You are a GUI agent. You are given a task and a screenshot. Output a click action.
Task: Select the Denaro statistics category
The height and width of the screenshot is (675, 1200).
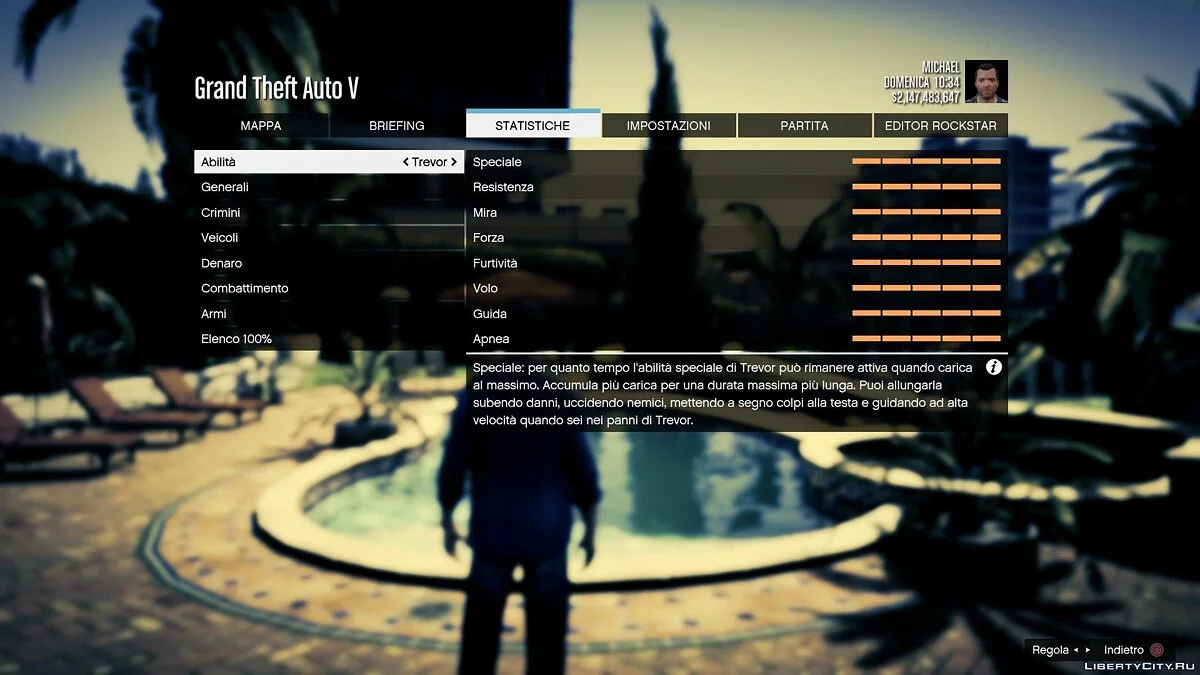[x=222, y=263]
